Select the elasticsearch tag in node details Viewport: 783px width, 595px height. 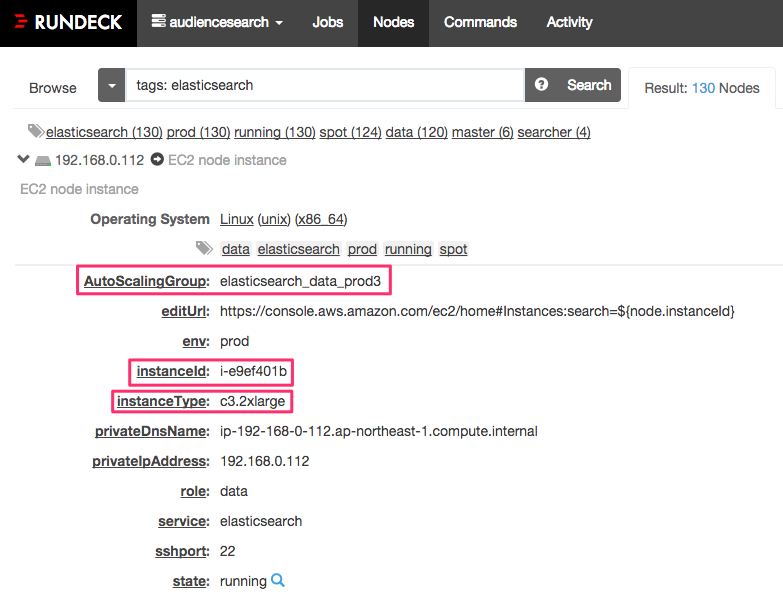(x=299, y=249)
